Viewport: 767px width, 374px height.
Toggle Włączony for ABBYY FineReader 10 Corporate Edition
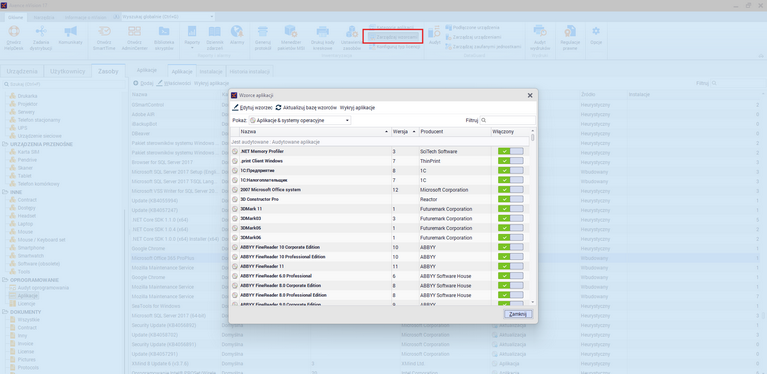click(511, 247)
